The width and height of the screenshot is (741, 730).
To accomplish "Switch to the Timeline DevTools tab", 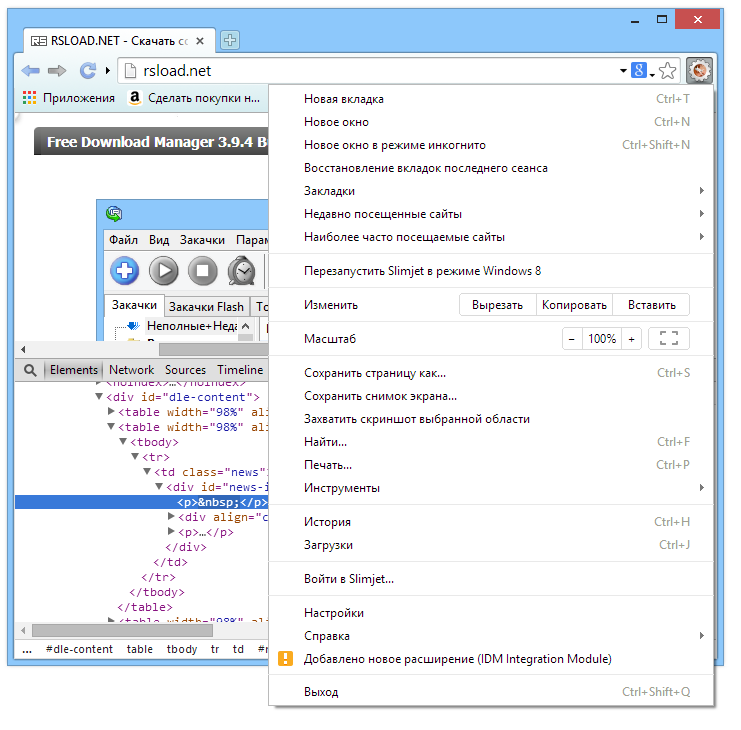I will (x=240, y=370).
